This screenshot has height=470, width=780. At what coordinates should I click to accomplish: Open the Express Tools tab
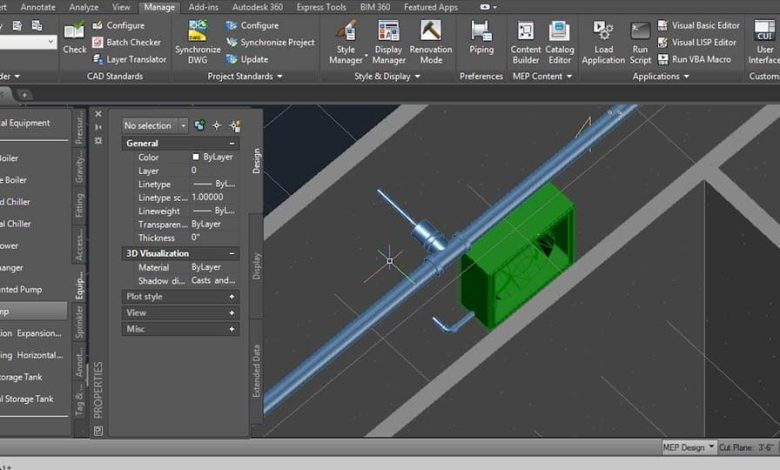coord(321,7)
